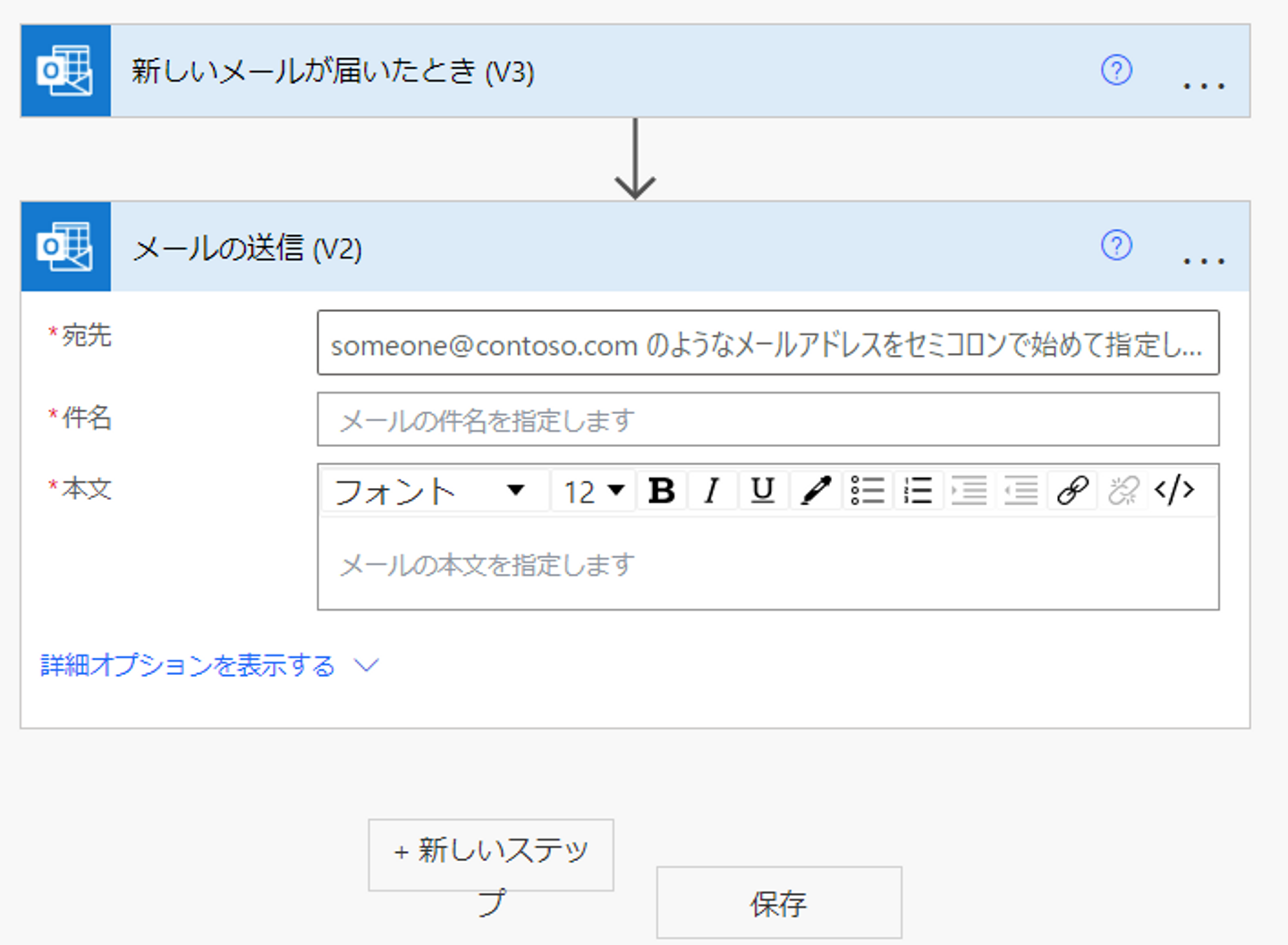Open the フォント font dropdown
1288x945 pixels.
tap(435, 490)
